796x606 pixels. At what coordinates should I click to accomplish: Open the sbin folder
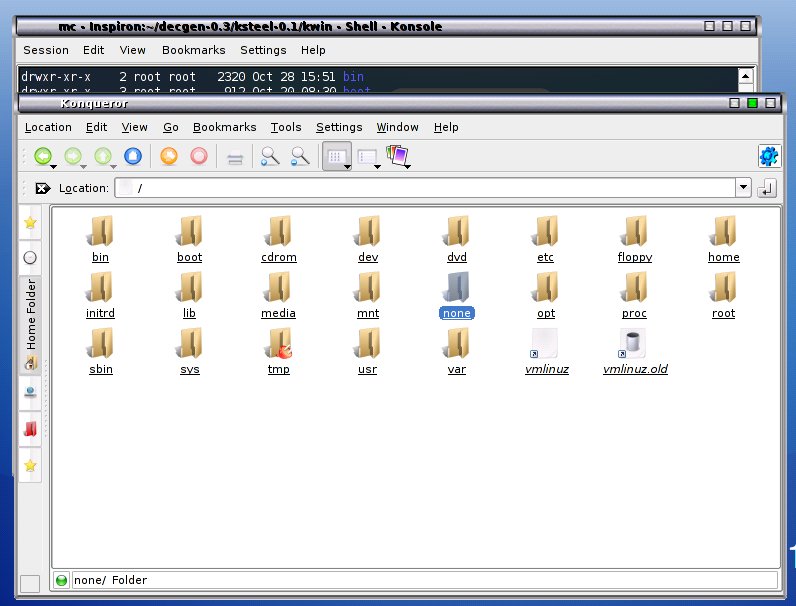[x=101, y=351]
